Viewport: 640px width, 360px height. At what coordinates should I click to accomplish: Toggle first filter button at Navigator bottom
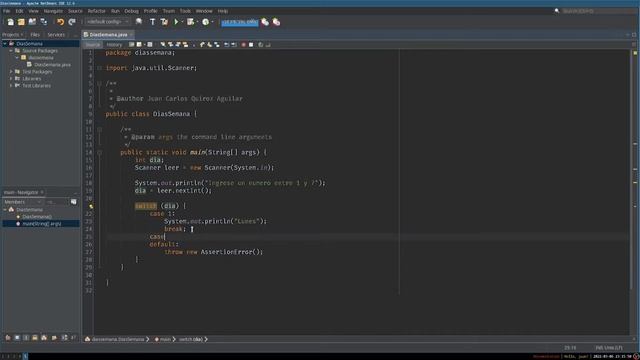8,338
